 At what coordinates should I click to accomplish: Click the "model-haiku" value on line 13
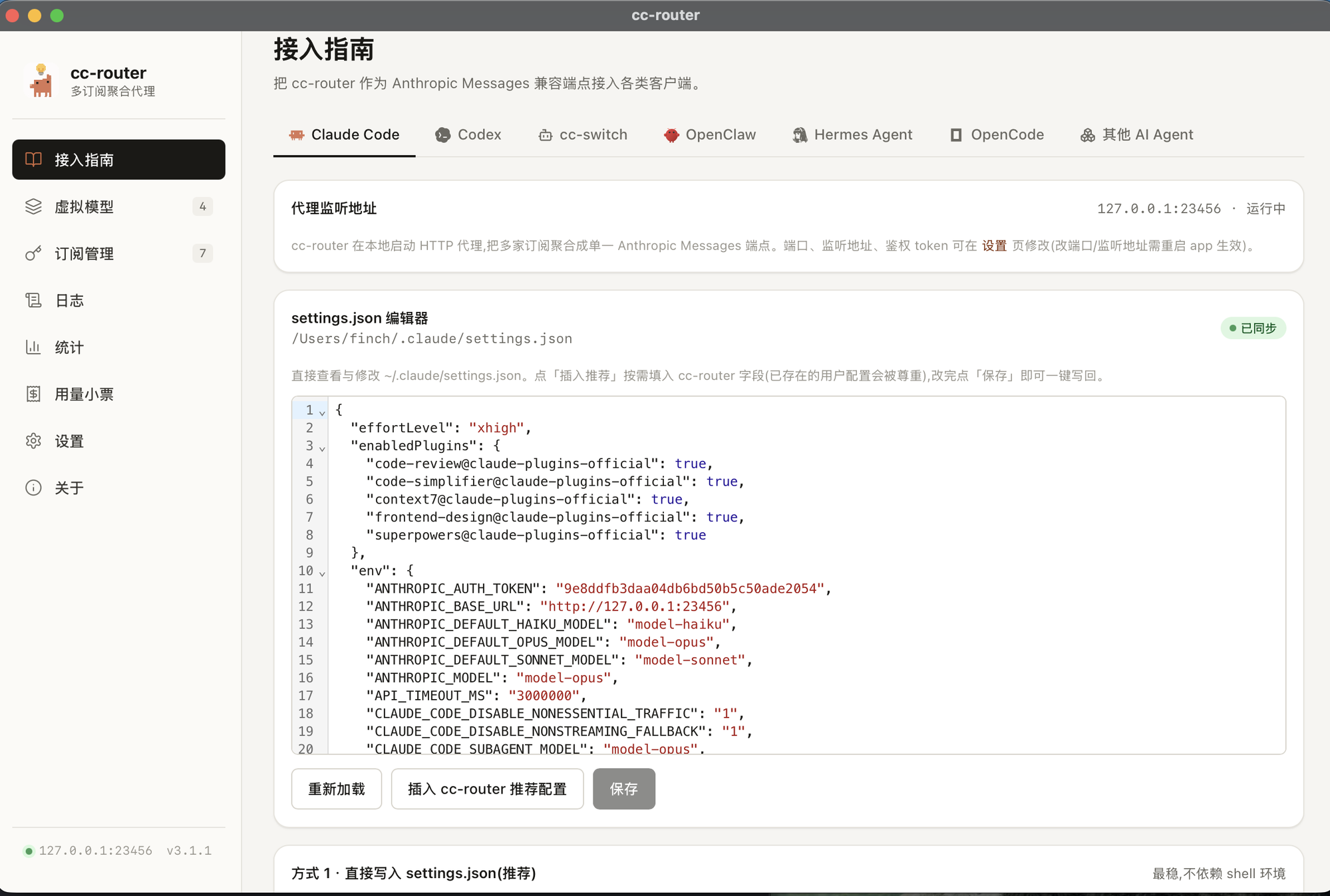[x=678, y=625]
